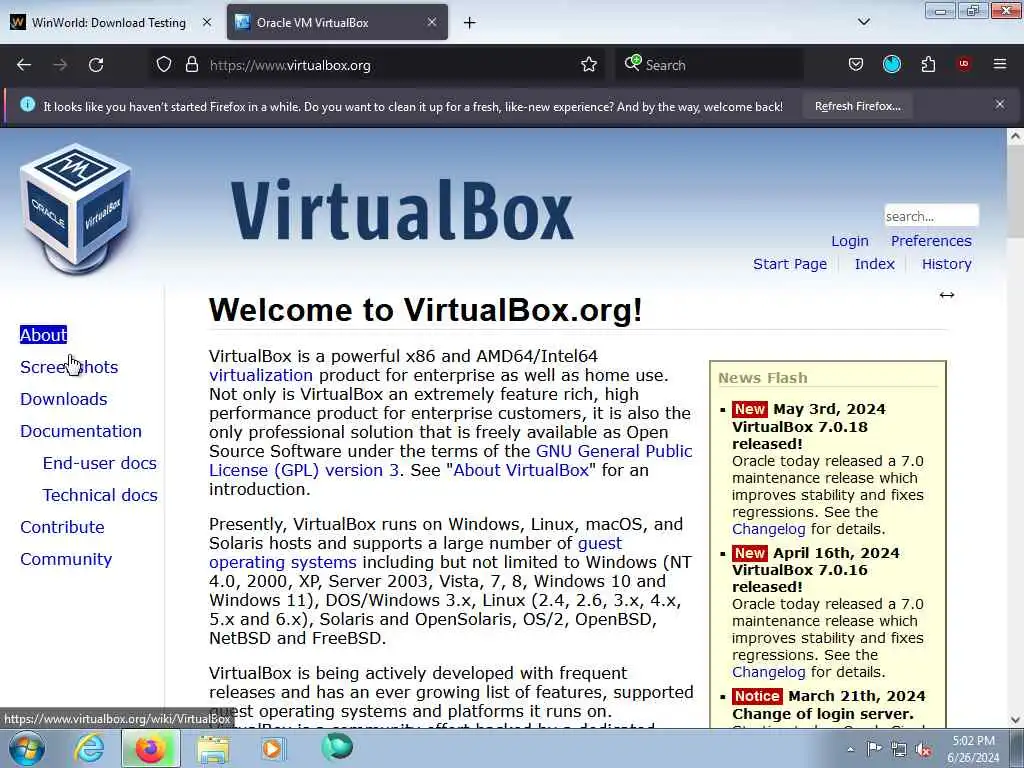Image resolution: width=1024 pixels, height=768 pixels.
Task: Open the "About VirtualBox" inline link
Action: pos(521,470)
